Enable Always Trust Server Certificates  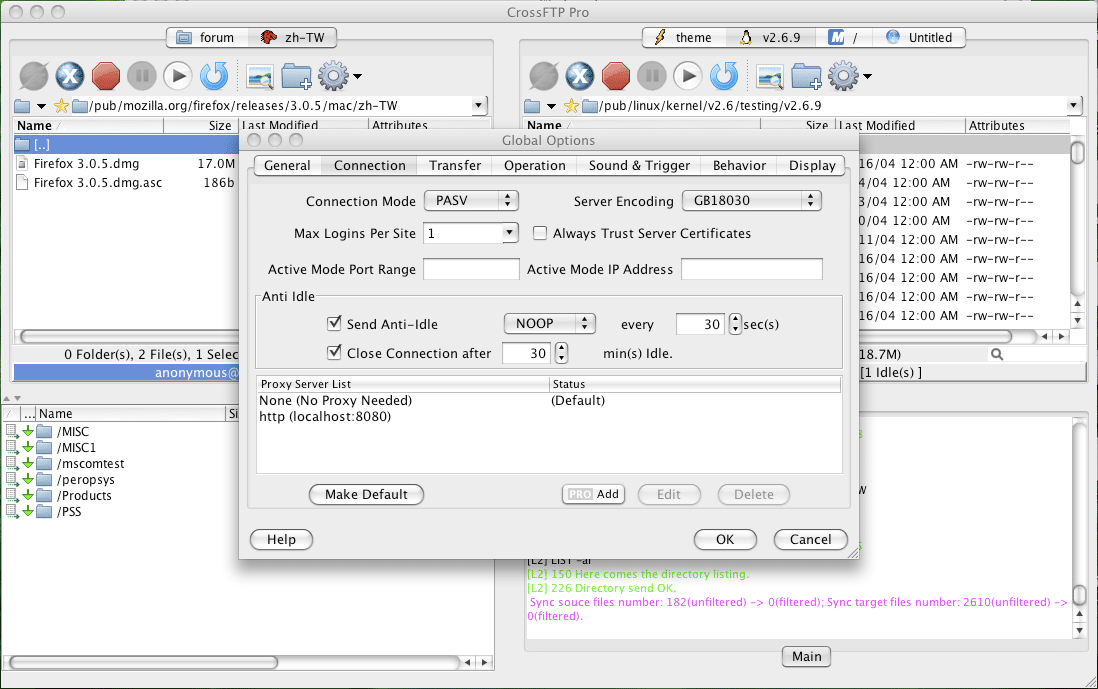[540, 233]
